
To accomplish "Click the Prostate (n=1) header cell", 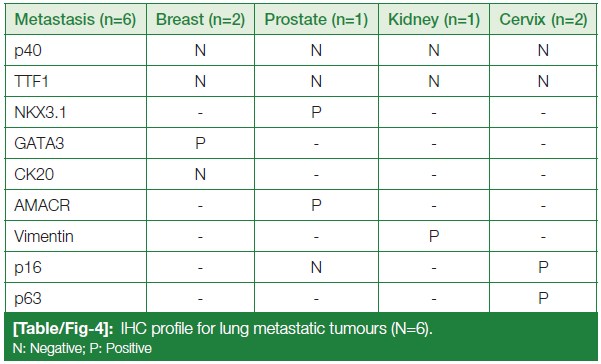I will [316, 20].
